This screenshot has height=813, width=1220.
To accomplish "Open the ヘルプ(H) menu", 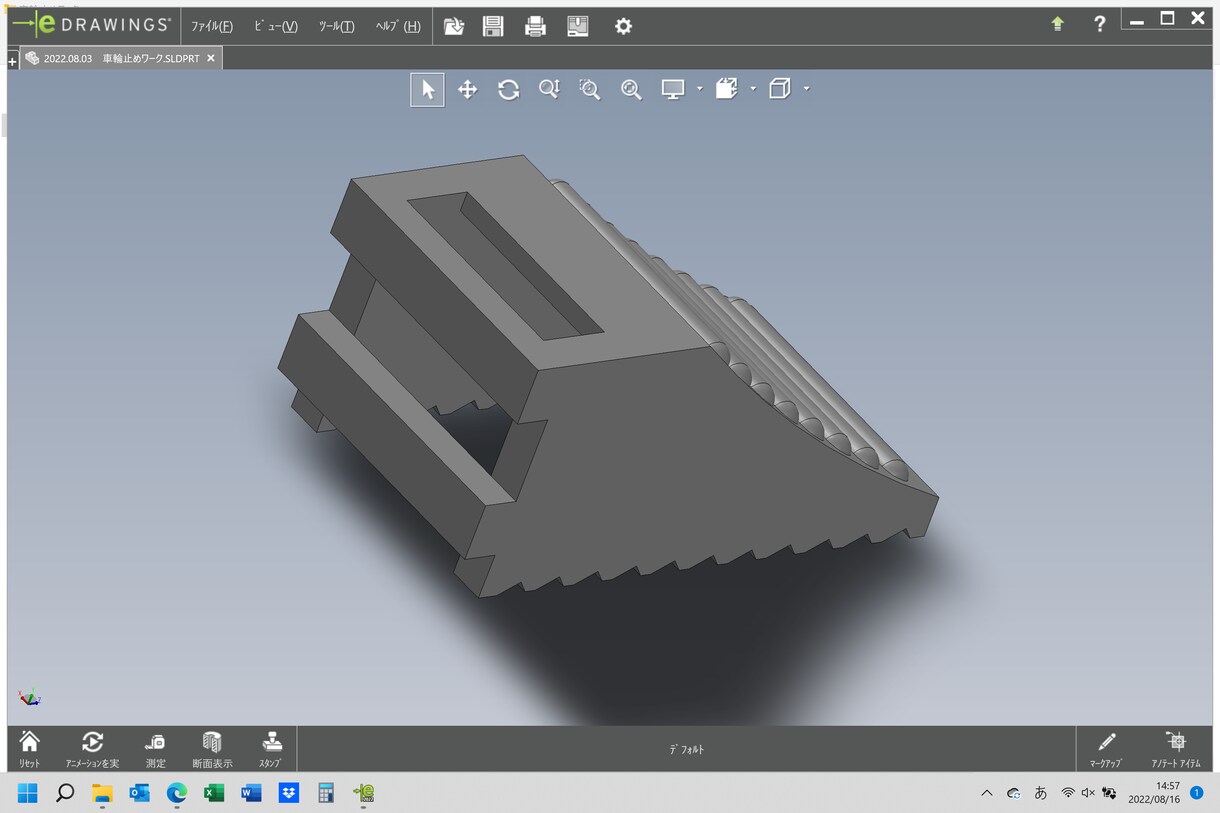I will pos(398,26).
